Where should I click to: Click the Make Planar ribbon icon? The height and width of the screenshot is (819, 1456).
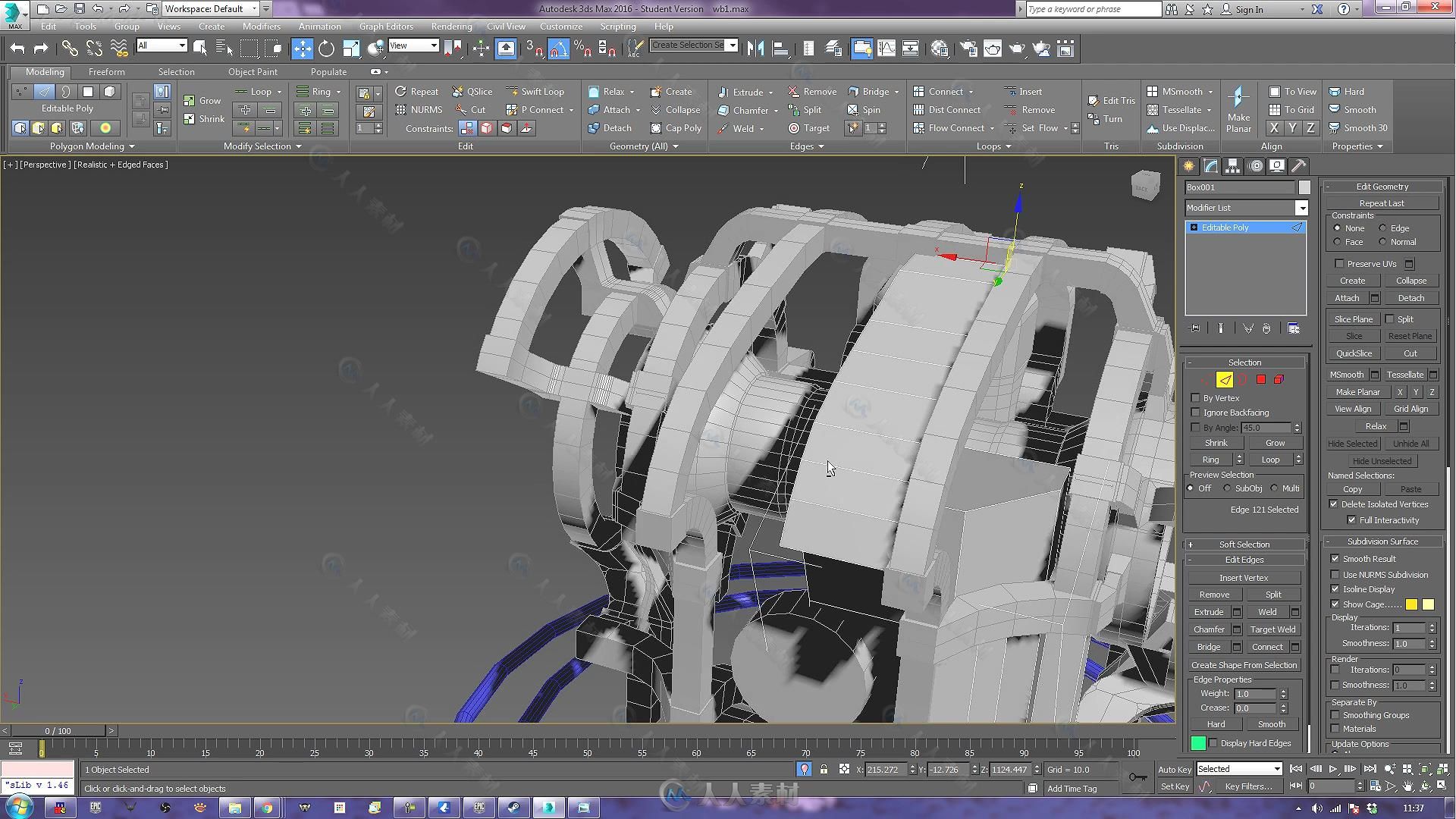[x=1238, y=109]
